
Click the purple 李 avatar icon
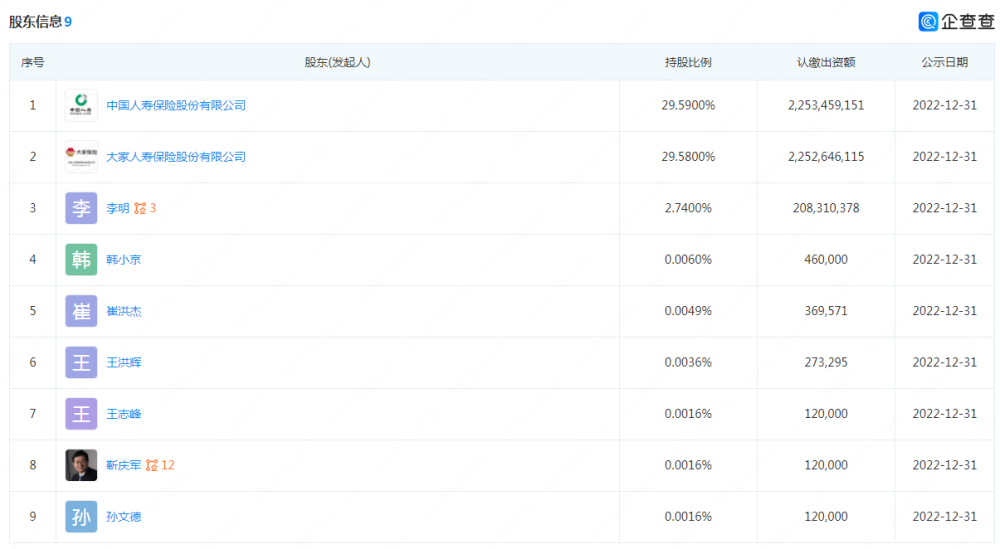click(x=81, y=208)
